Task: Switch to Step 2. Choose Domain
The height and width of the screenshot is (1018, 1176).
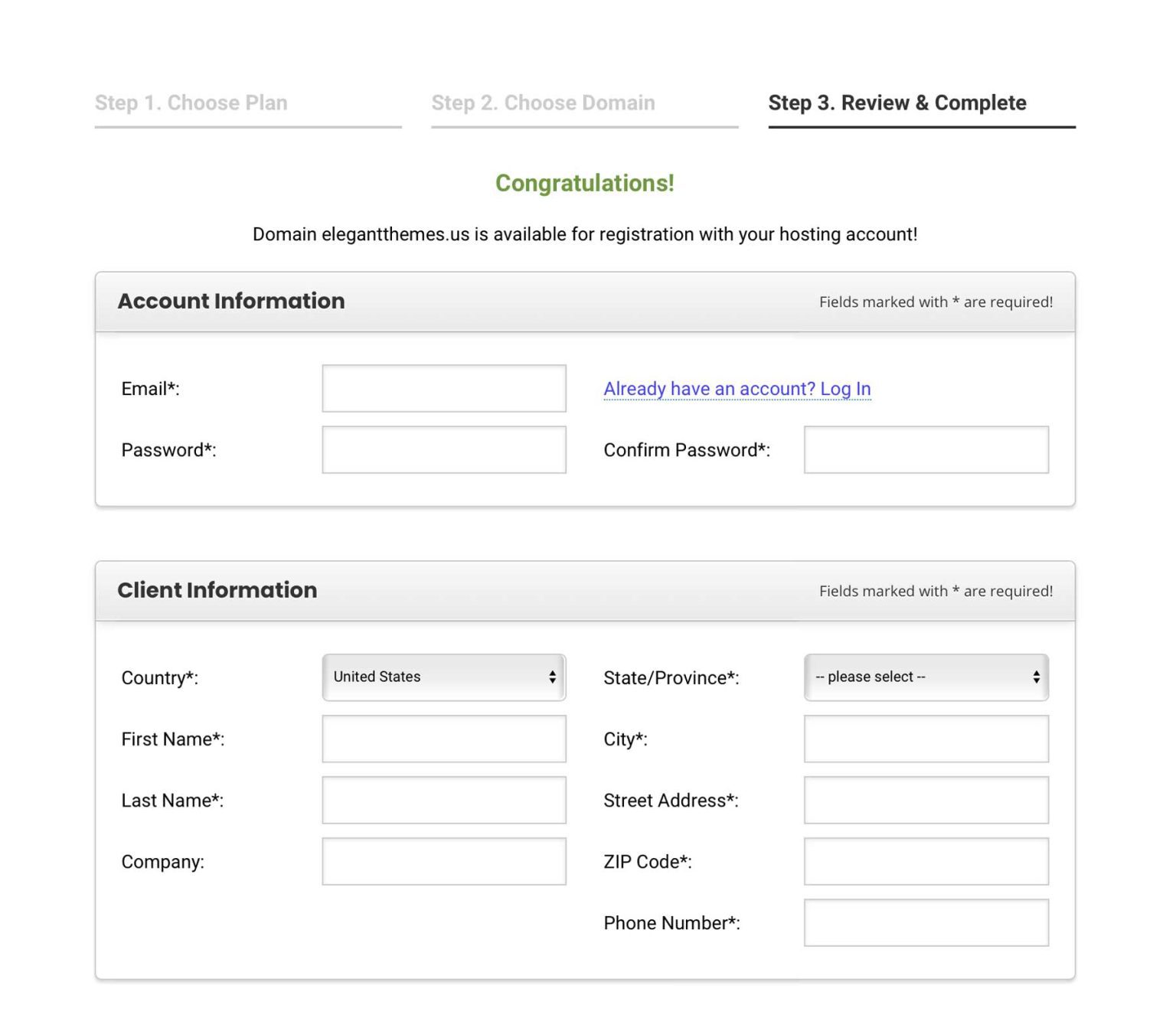Action: click(543, 103)
